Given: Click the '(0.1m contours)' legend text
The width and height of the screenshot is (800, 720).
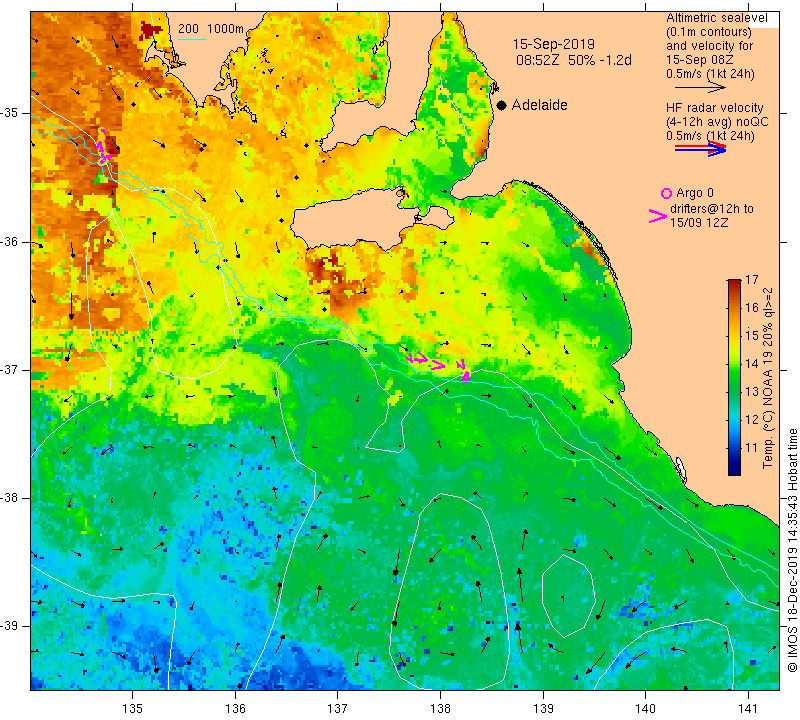Looking at the screenshot, I should click(x=709, y=32).
